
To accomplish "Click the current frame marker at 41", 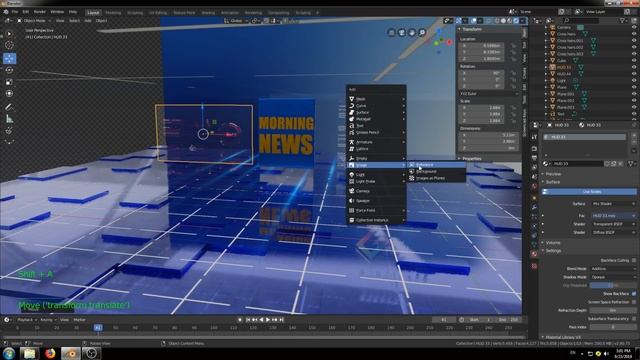I will pyautogui.click(x=98, y=328).
